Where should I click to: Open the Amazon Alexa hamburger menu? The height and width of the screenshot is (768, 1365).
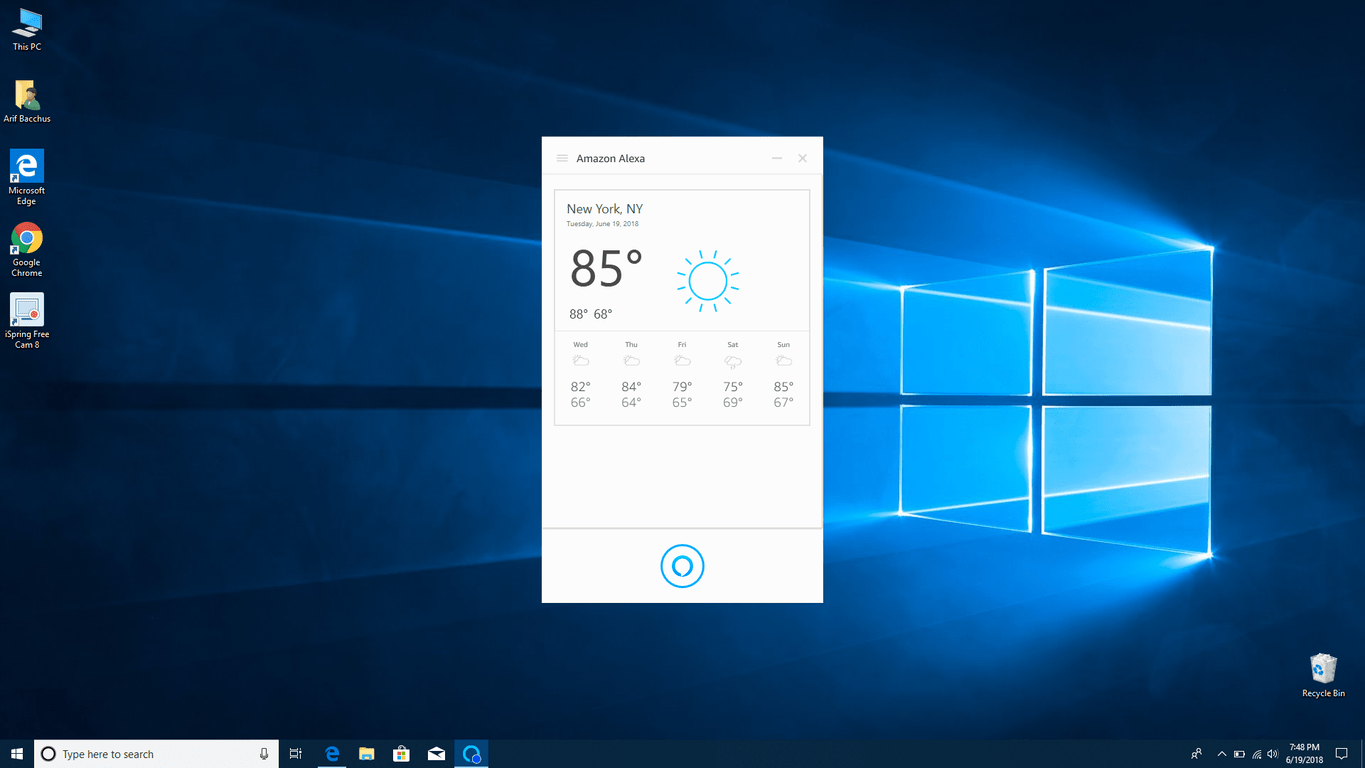(x=562, y=158)
